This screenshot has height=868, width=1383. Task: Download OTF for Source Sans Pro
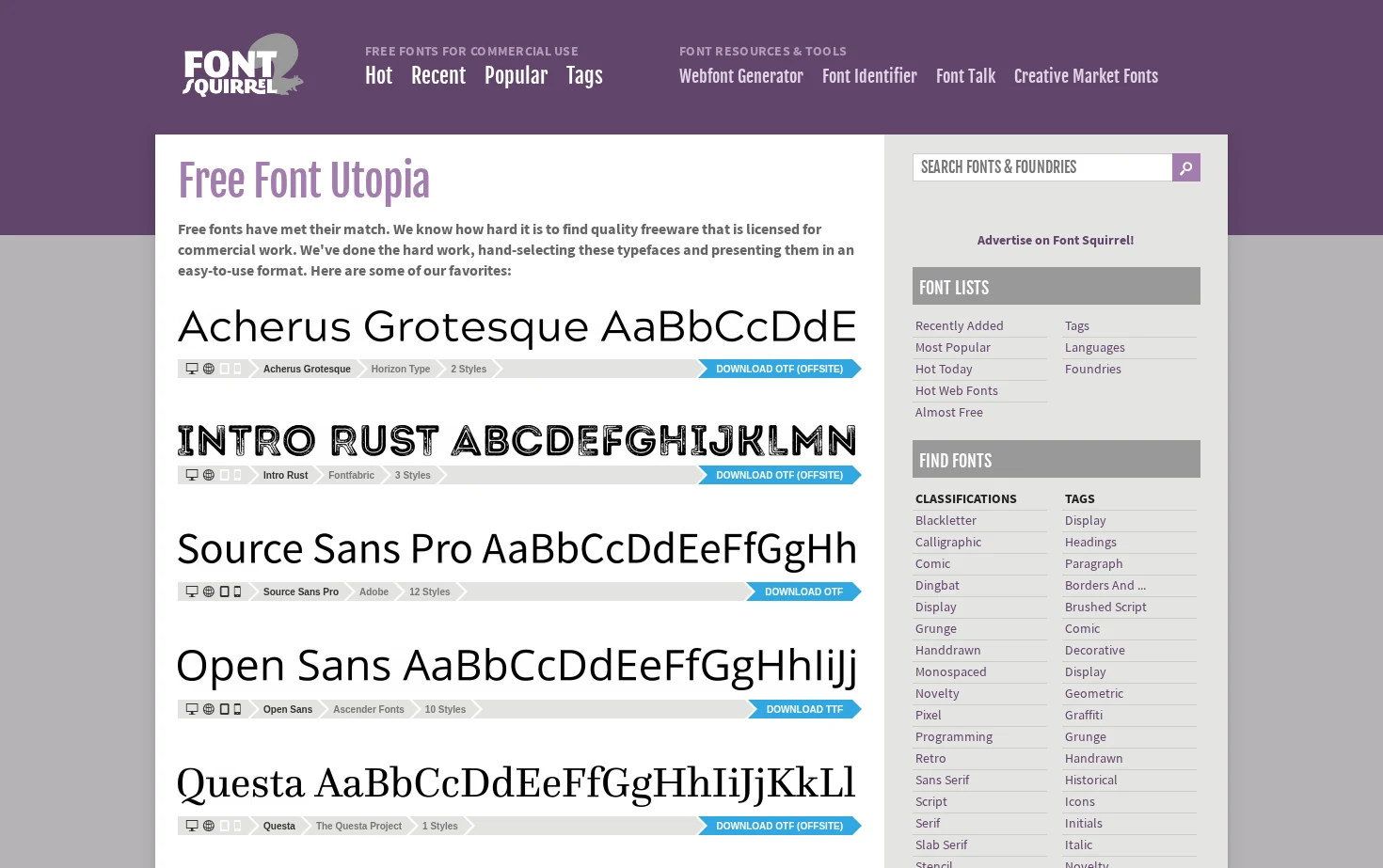(804, 592)
